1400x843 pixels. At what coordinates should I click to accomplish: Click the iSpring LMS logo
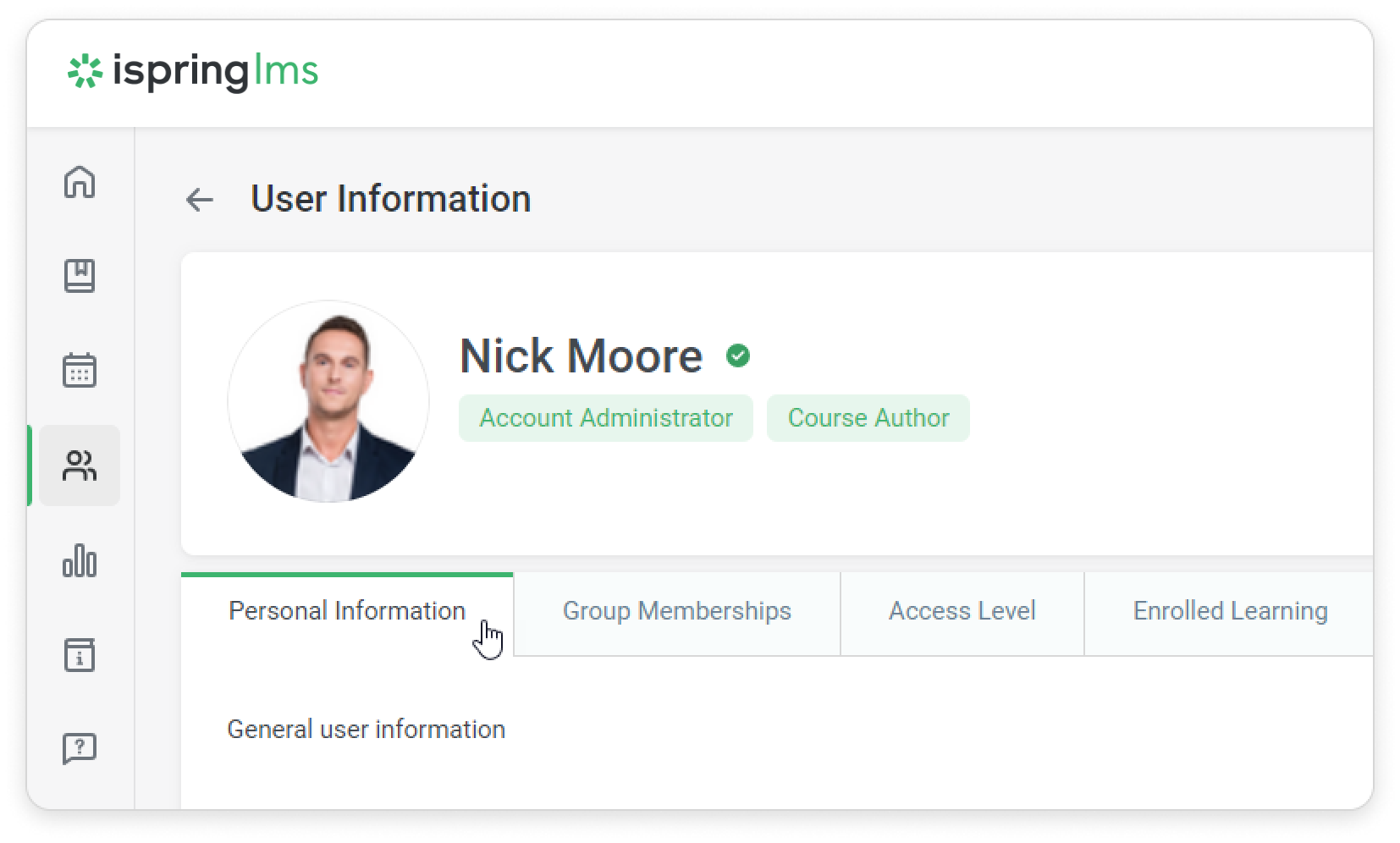[x=193, y=71]
